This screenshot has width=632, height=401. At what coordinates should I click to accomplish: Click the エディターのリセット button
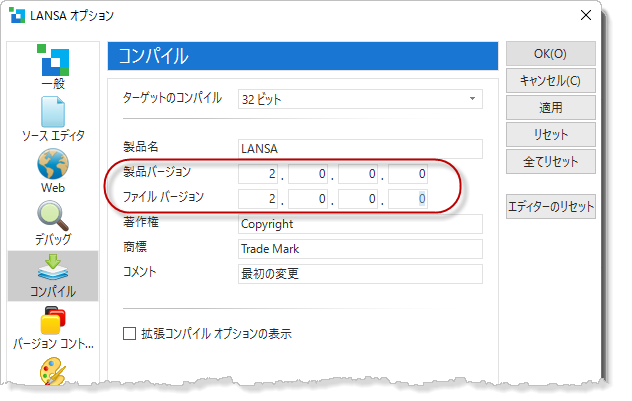click(x=551, y=207)
